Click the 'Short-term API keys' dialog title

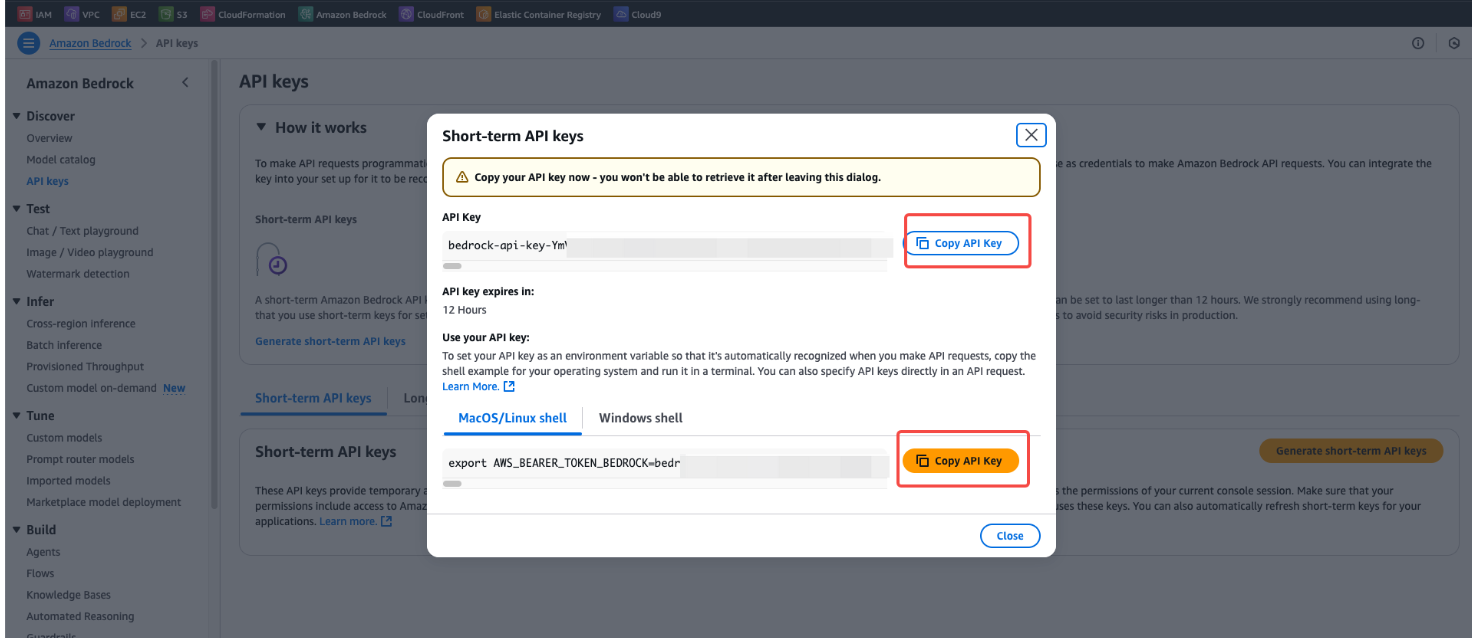pos(513,136)
